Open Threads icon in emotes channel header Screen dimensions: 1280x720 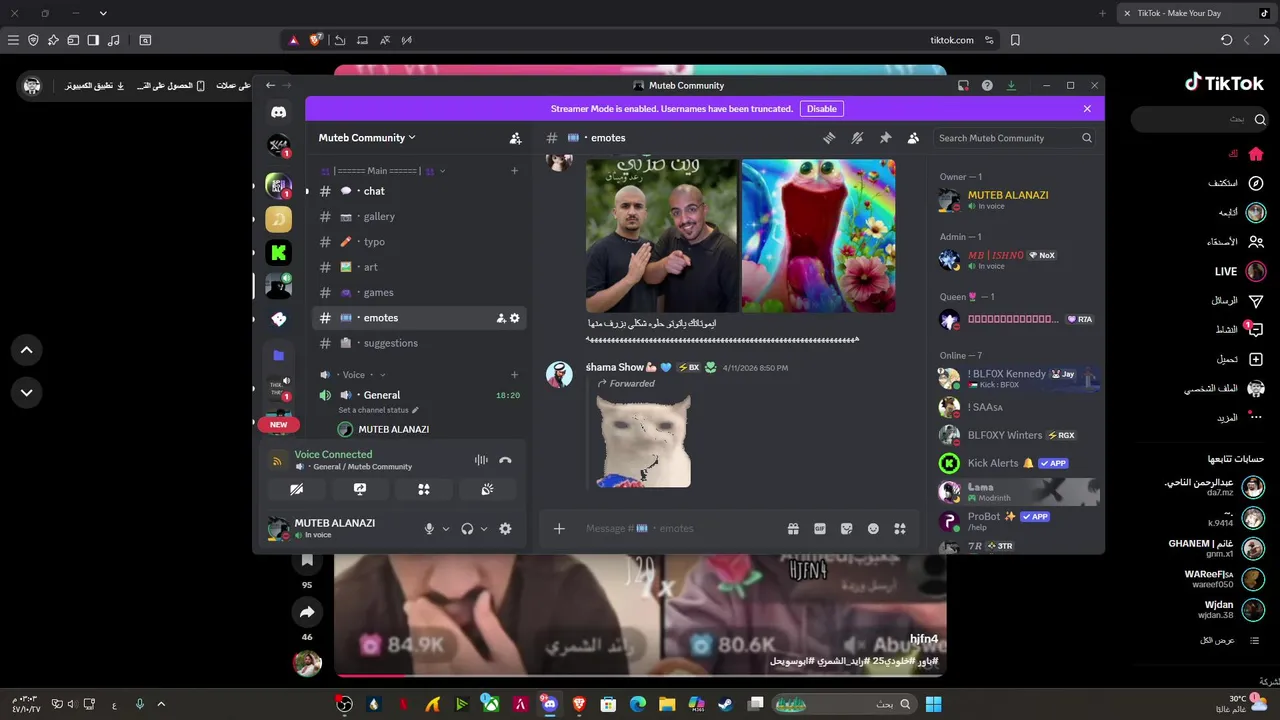click(829, 138)
